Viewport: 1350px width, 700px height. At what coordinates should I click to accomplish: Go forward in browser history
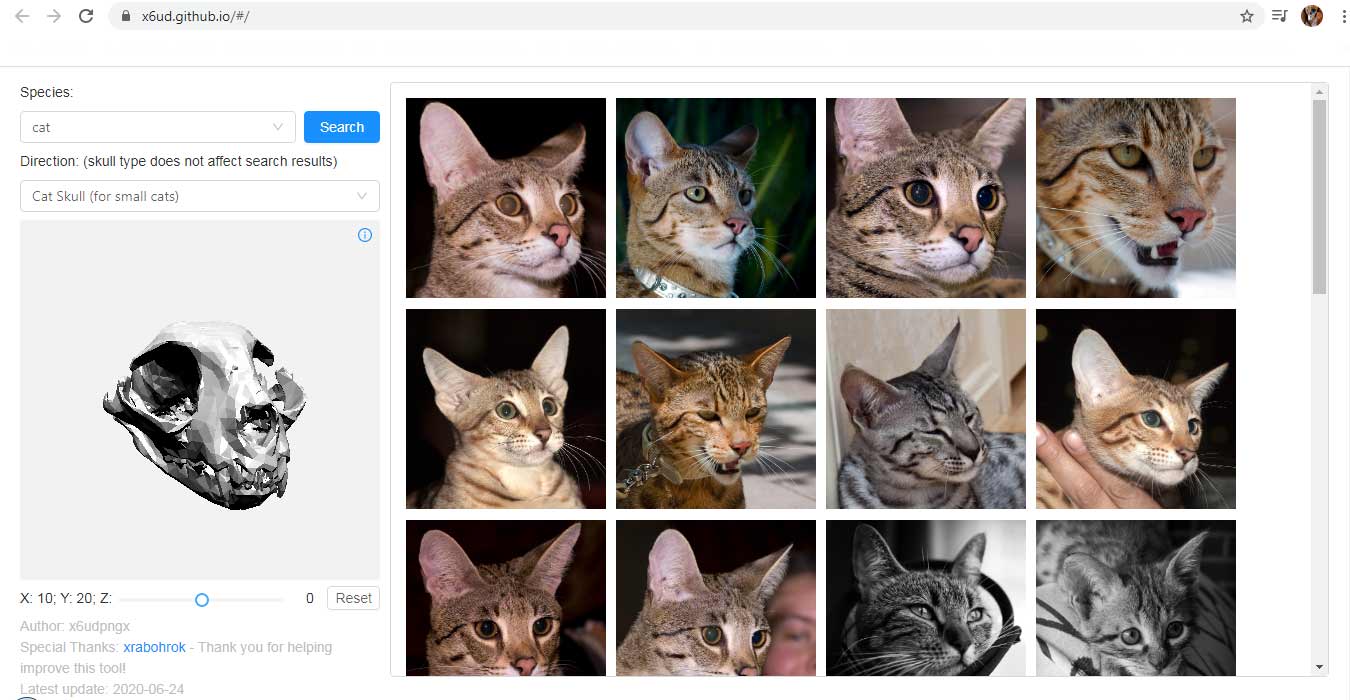[x=54, y=16]
